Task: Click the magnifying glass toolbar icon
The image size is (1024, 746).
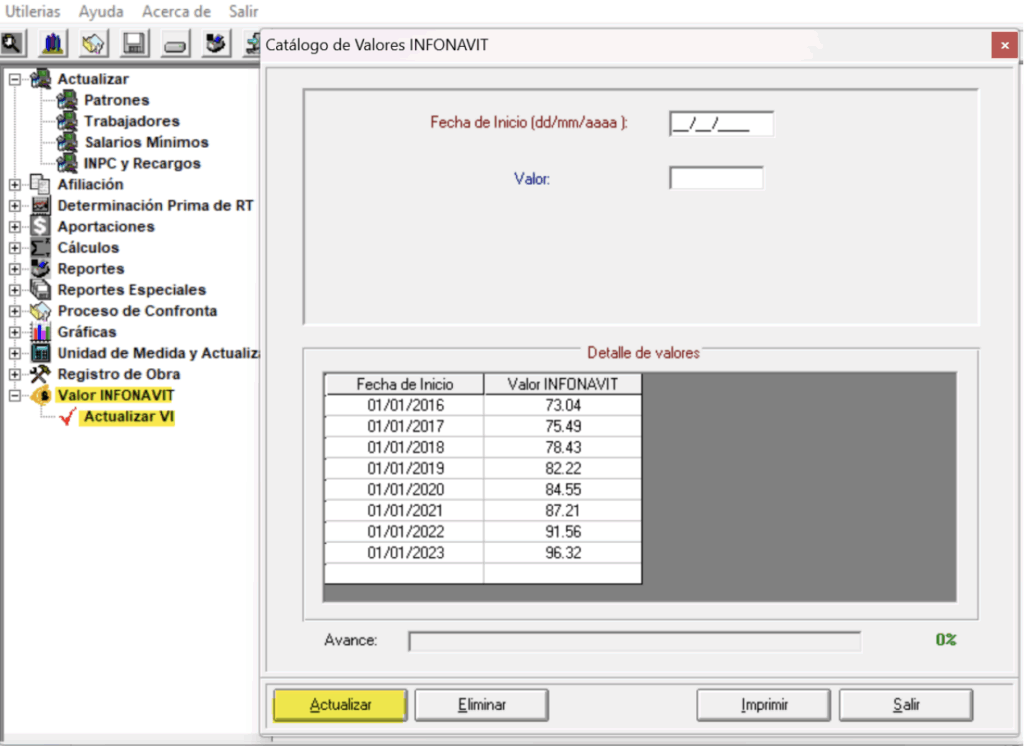Action: click(12, 44)
